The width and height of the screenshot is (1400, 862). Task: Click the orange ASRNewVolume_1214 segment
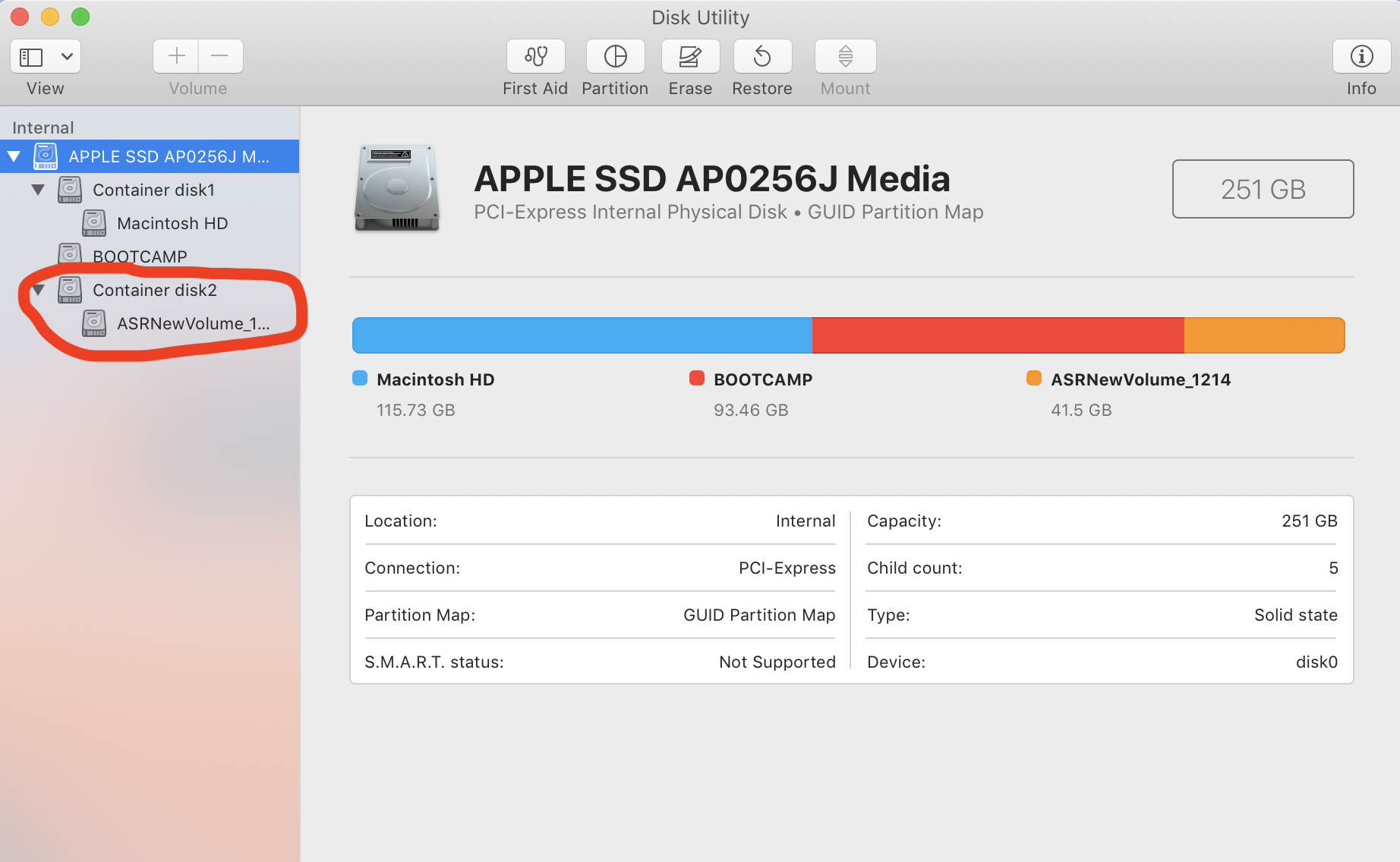[x=1263, y=335]
